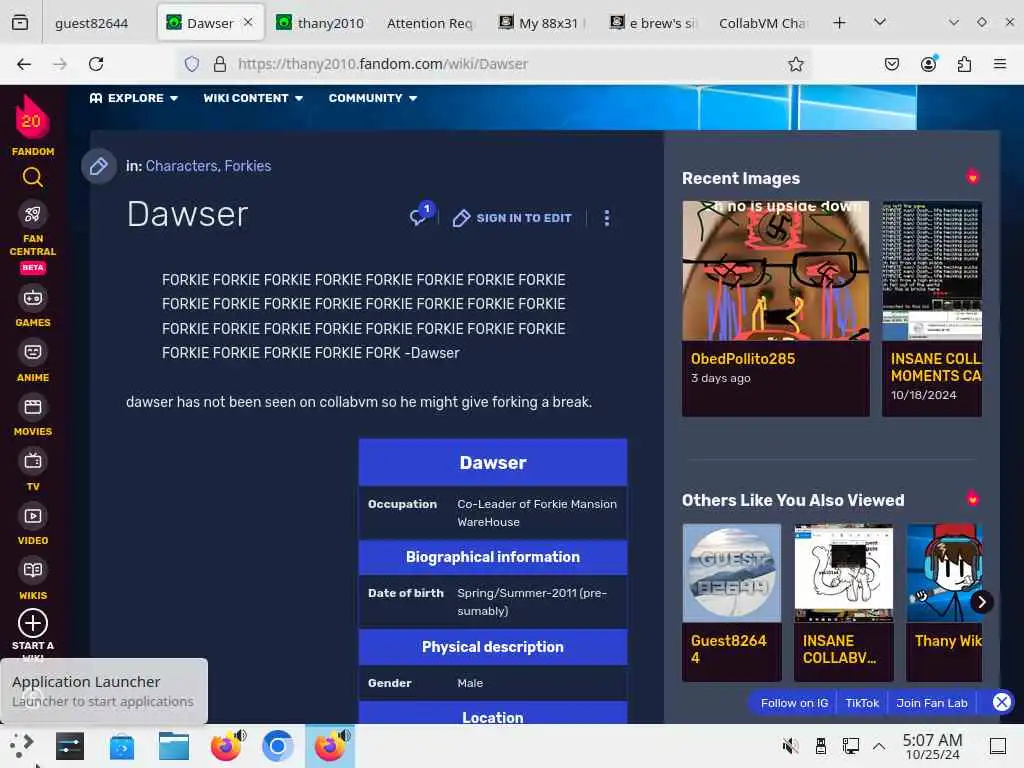Viewport: 1024px width, 768px height.
Task: Switch to the thany2010 tab
Action: pos(320,24)
